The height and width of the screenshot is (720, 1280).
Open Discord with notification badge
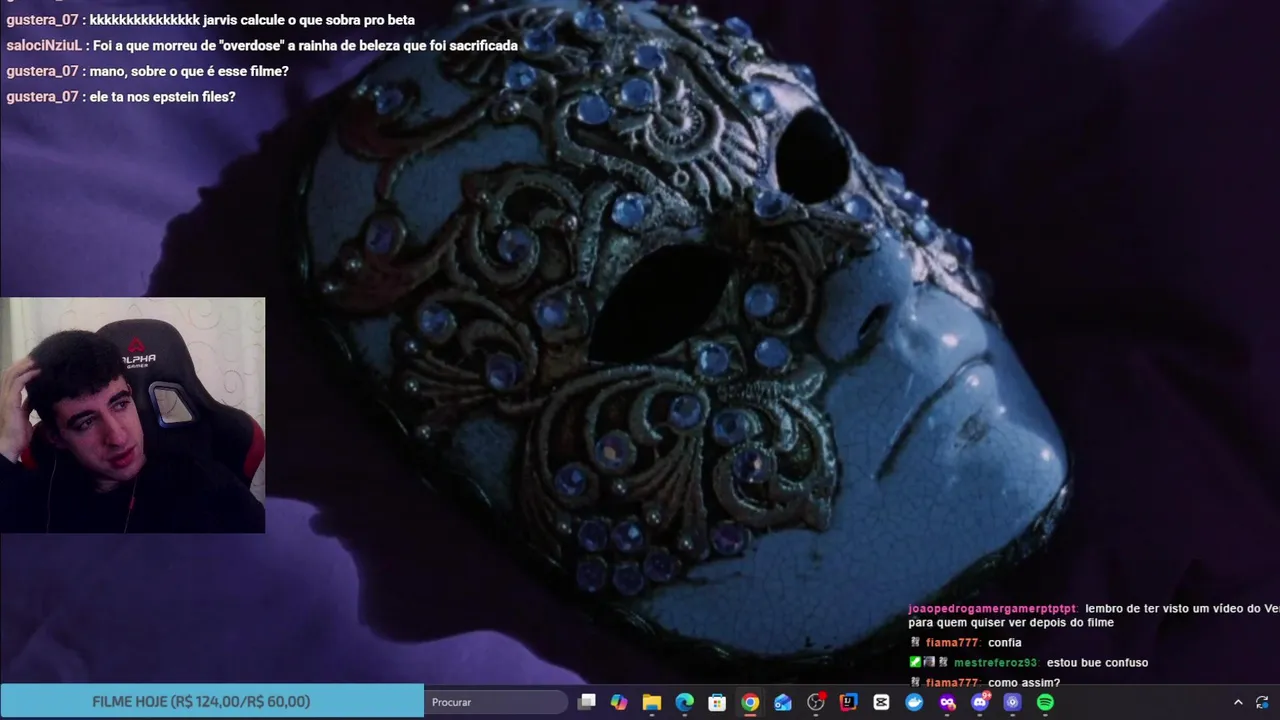980,702
